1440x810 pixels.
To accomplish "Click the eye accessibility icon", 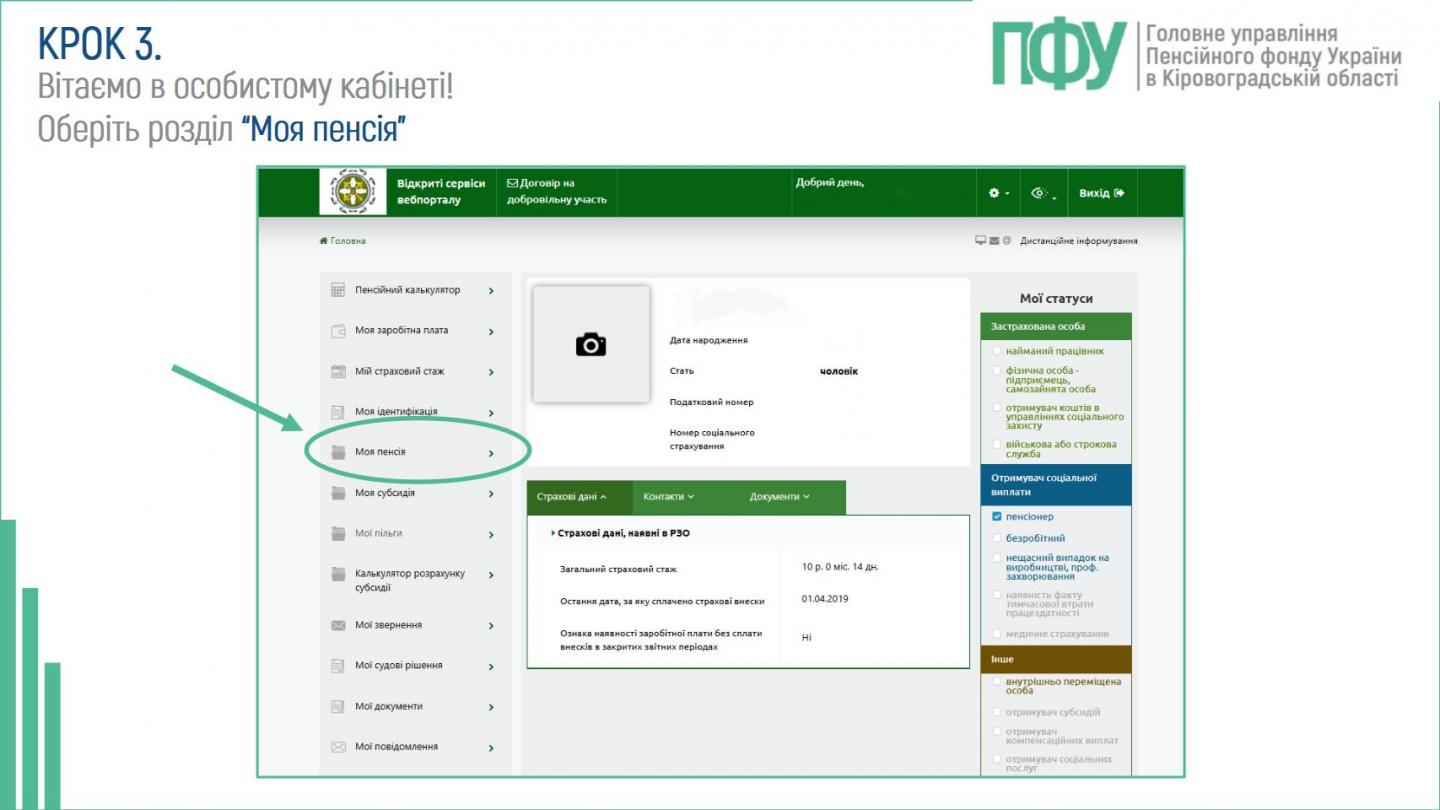I will click(1043, 193).
